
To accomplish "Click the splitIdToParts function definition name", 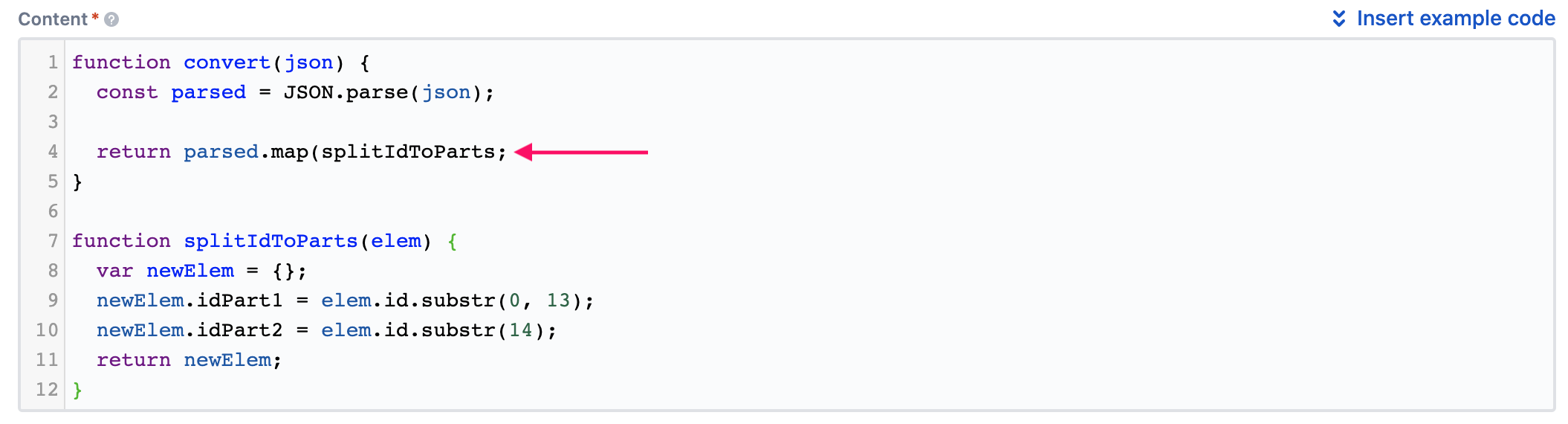I will point(270,241).
